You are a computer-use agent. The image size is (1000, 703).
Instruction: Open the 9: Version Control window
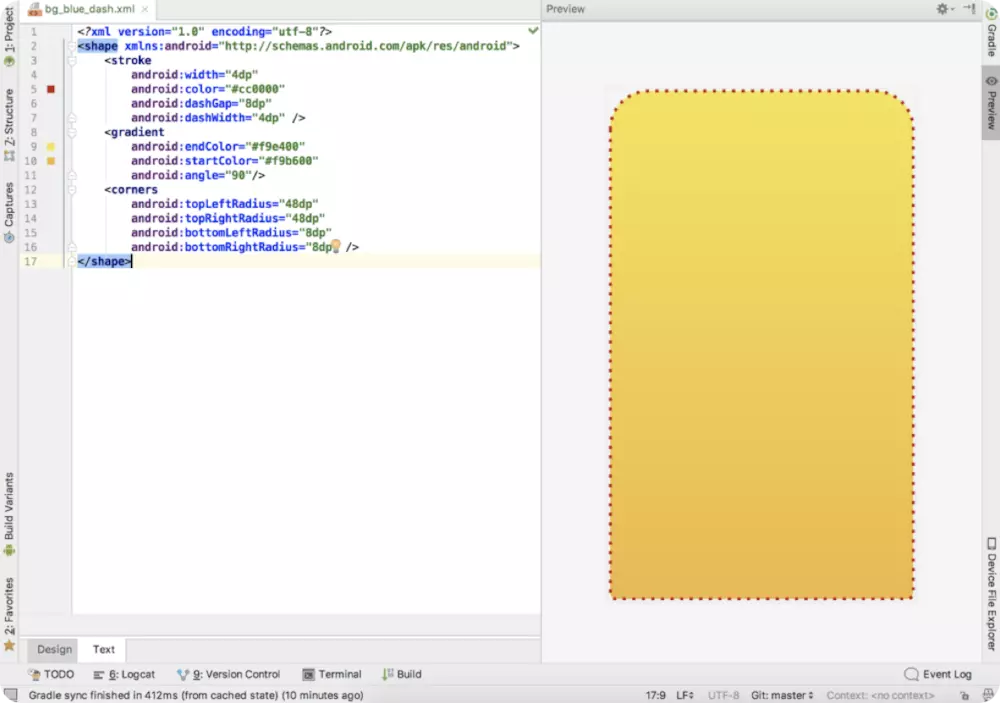tap(228, 674)
